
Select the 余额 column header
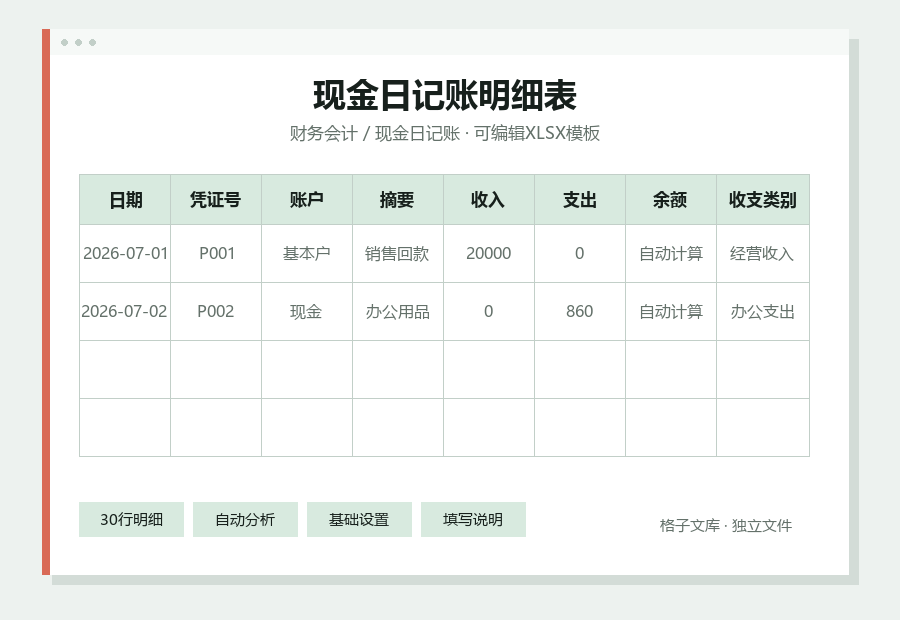[671, 200]
